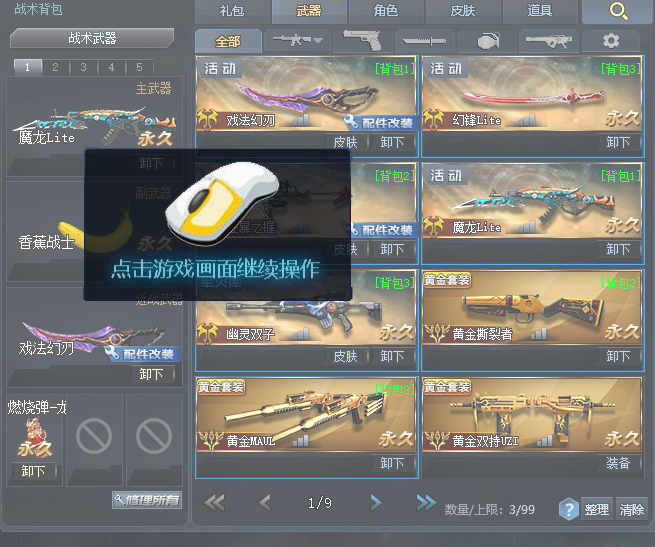Open the search magnifier icon
655x547 pixels.
pos(618,11)
